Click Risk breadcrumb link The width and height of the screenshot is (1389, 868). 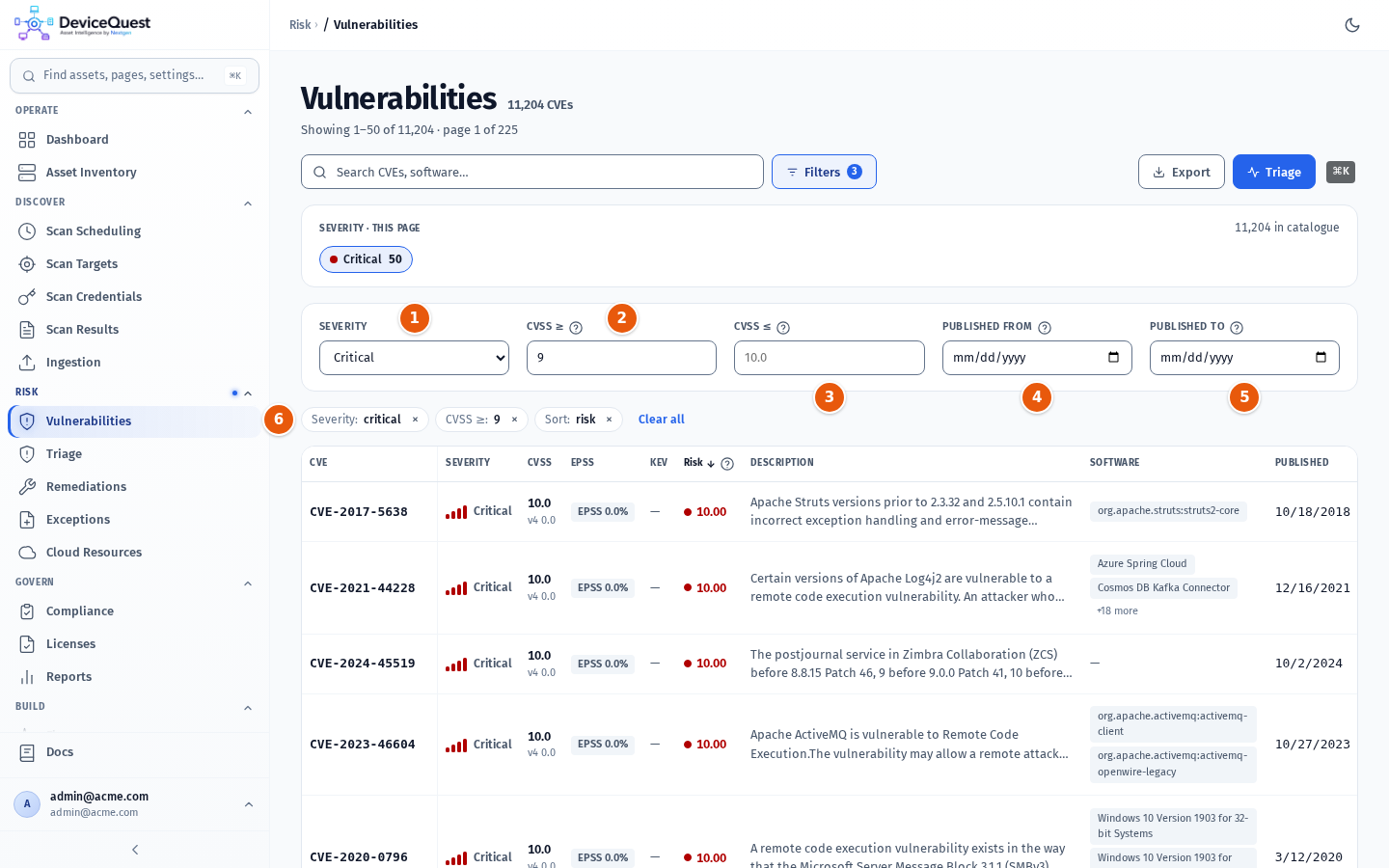[x=300, y=25]
